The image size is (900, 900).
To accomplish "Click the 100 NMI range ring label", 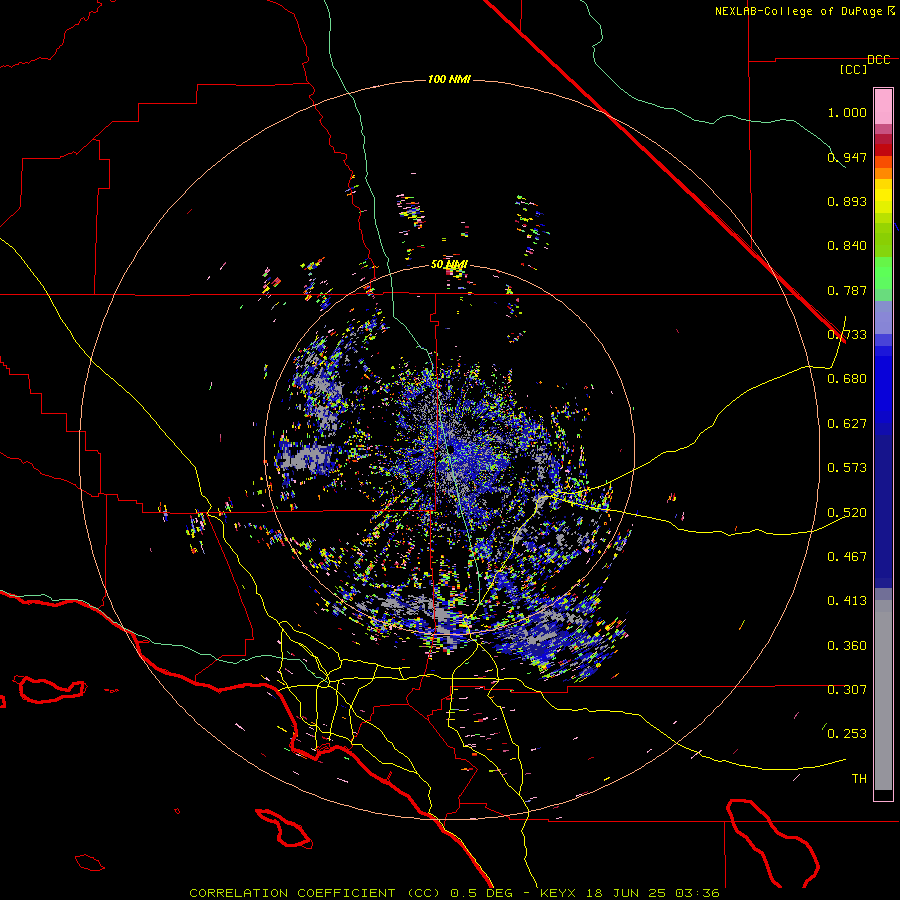I will [x=449, y=79].
